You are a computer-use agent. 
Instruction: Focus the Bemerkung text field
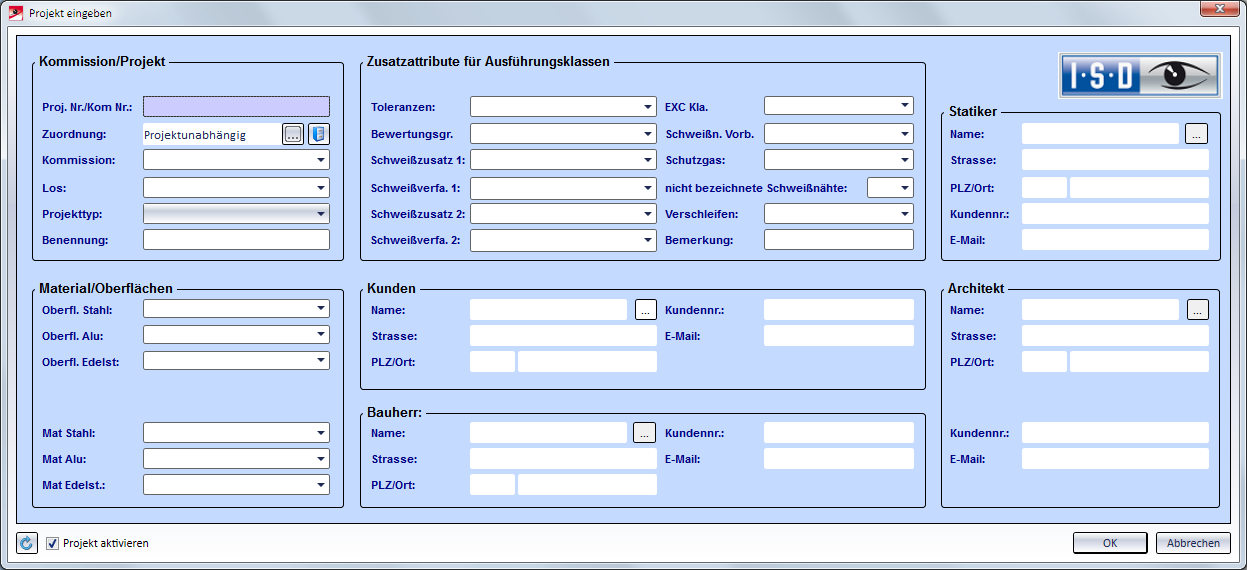pos(838,240)
